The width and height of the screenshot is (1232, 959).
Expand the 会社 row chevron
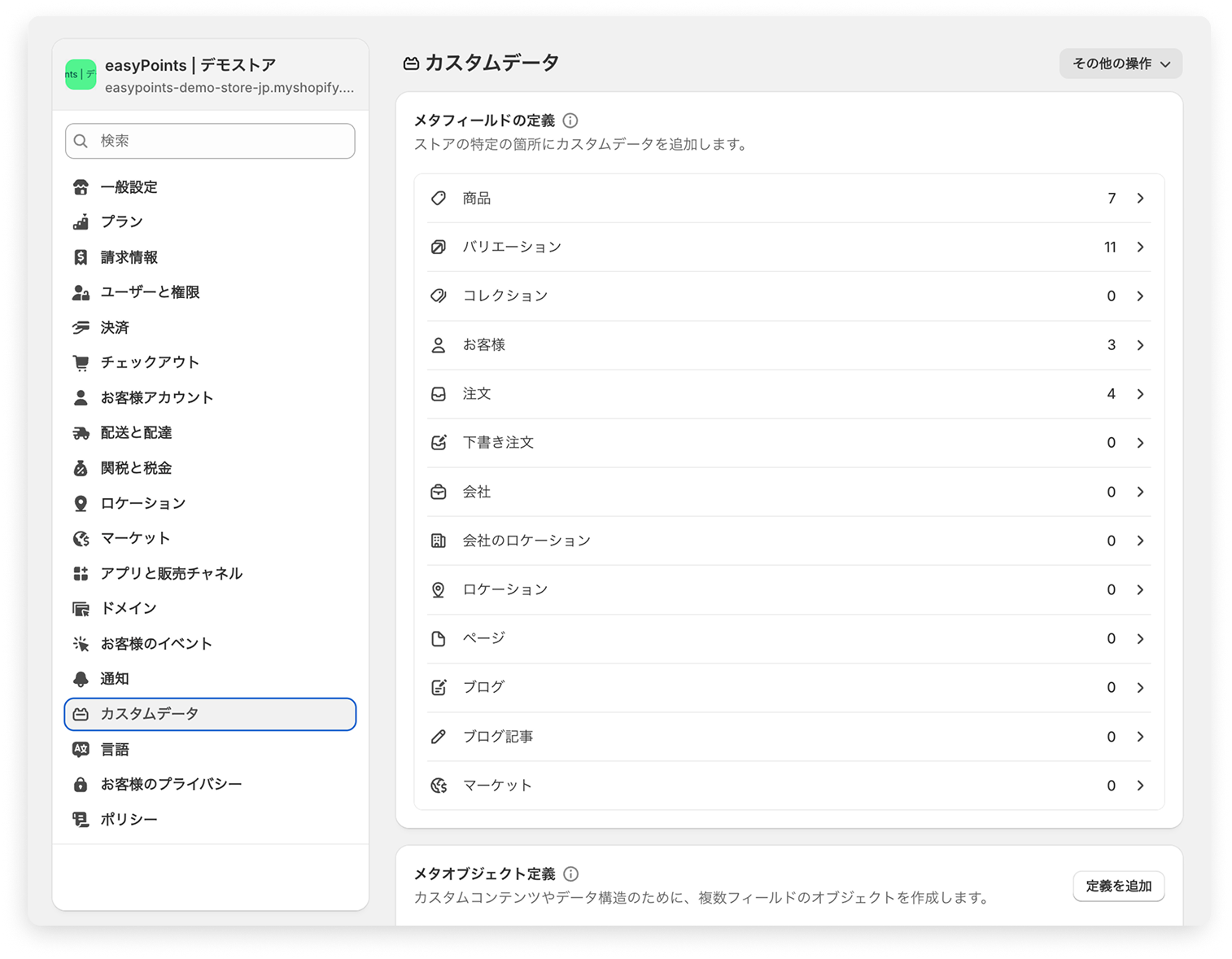tap(1140, 492)
